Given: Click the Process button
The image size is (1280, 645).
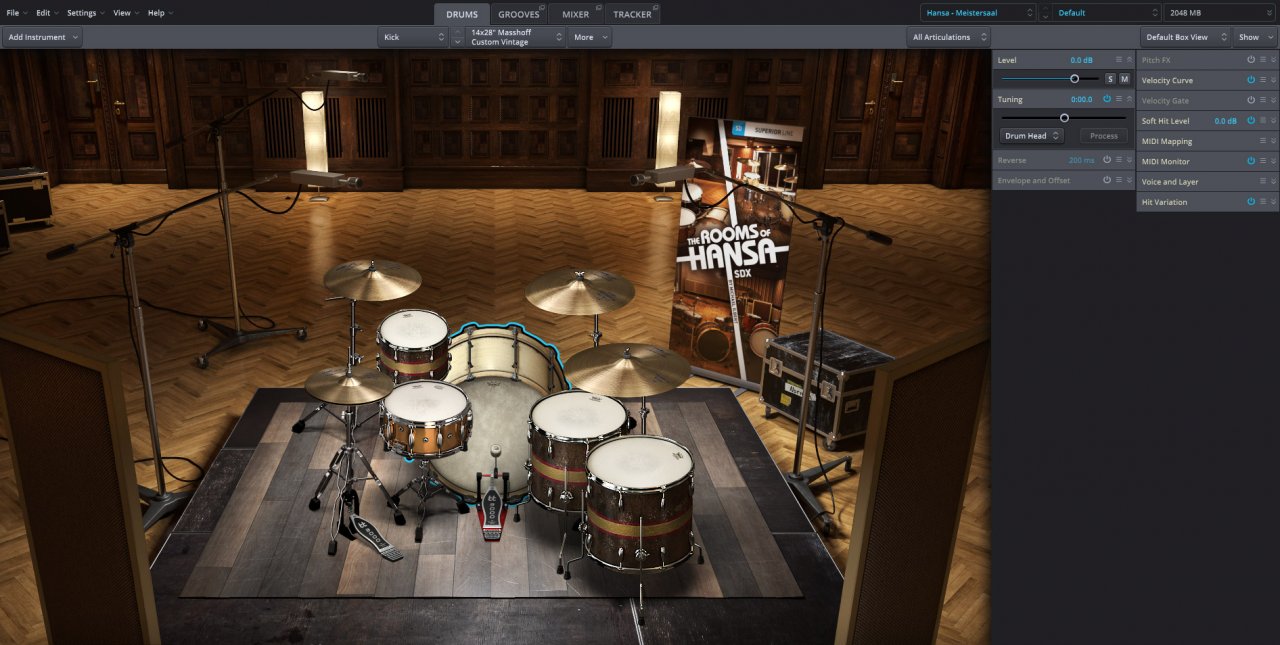Looking at the screenshot, I should 1104,136.
